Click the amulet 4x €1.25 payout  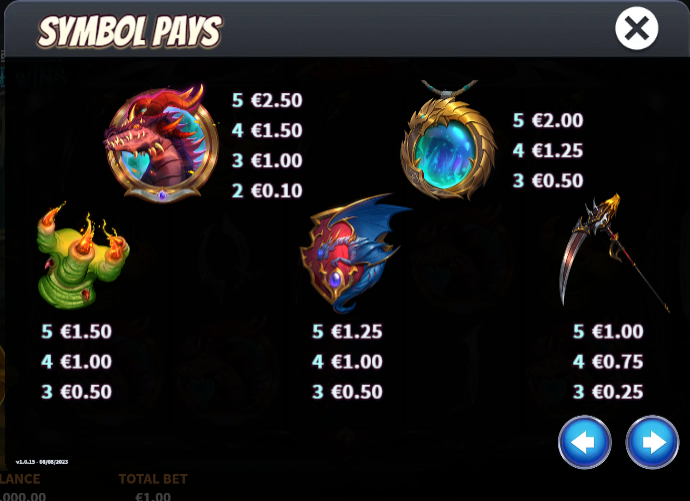click(x=548, y=150)
